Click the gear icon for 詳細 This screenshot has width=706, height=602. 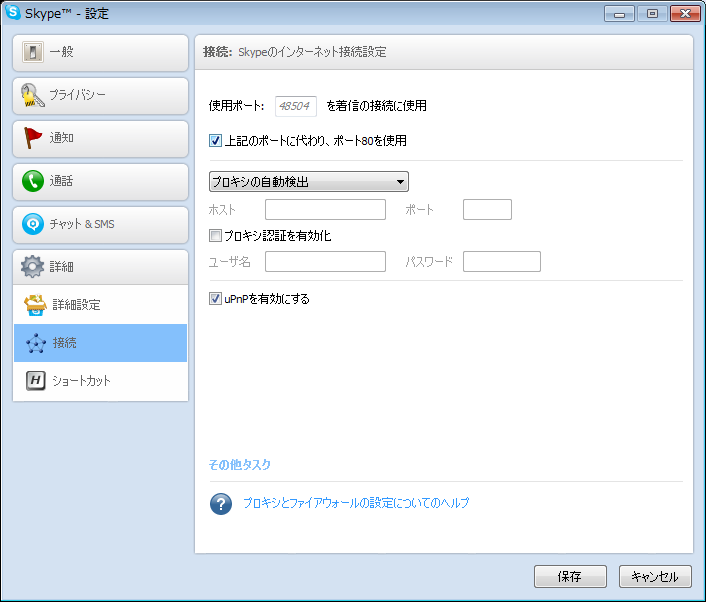32,267
